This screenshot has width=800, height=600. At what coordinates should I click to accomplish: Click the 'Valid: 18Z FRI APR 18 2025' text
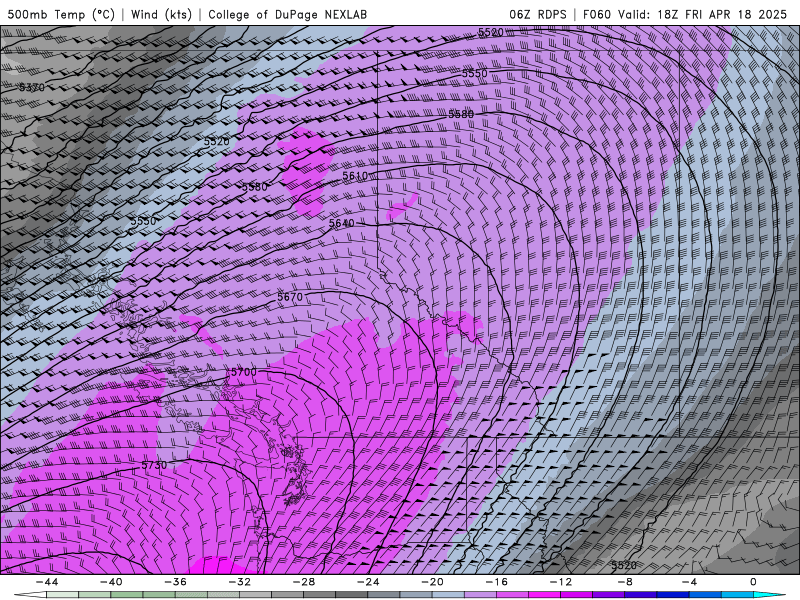click(703, 14)
